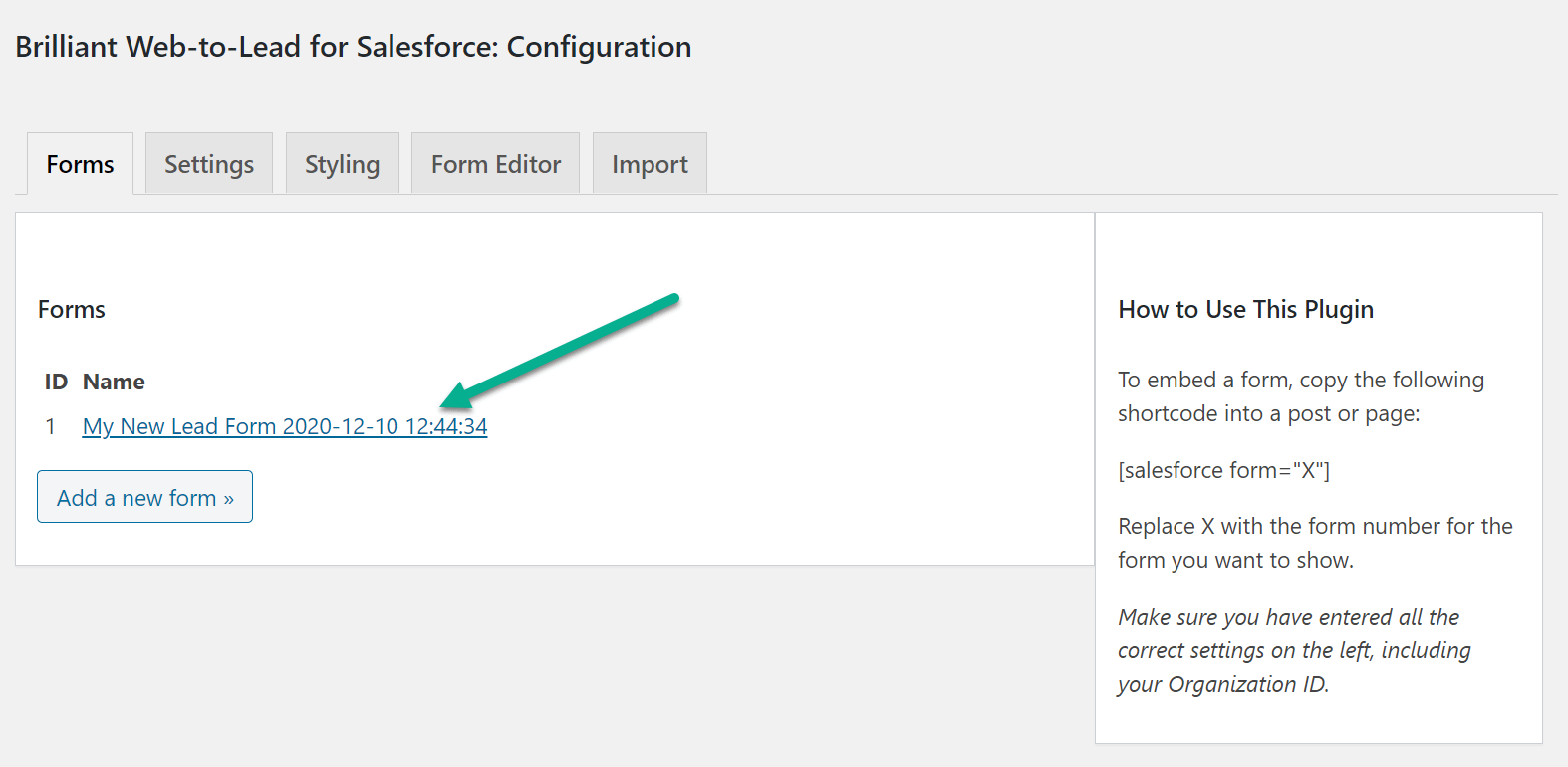Click How to Use This Plugin heading
This screenshot has width=1568, height=767.
click(1245, 310)
